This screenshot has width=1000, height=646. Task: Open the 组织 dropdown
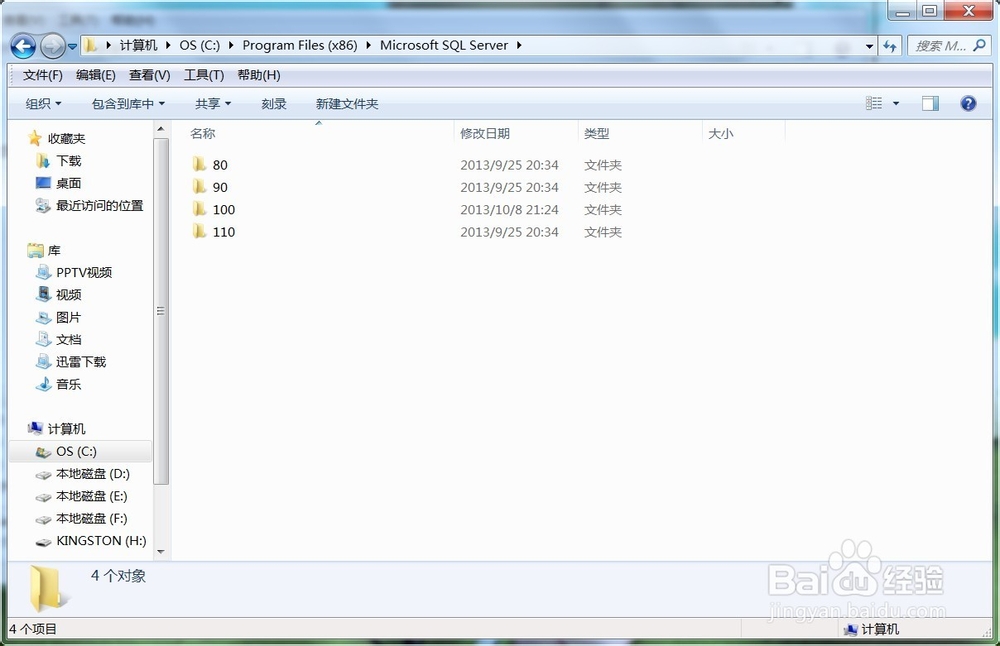(x=43, y=103)
